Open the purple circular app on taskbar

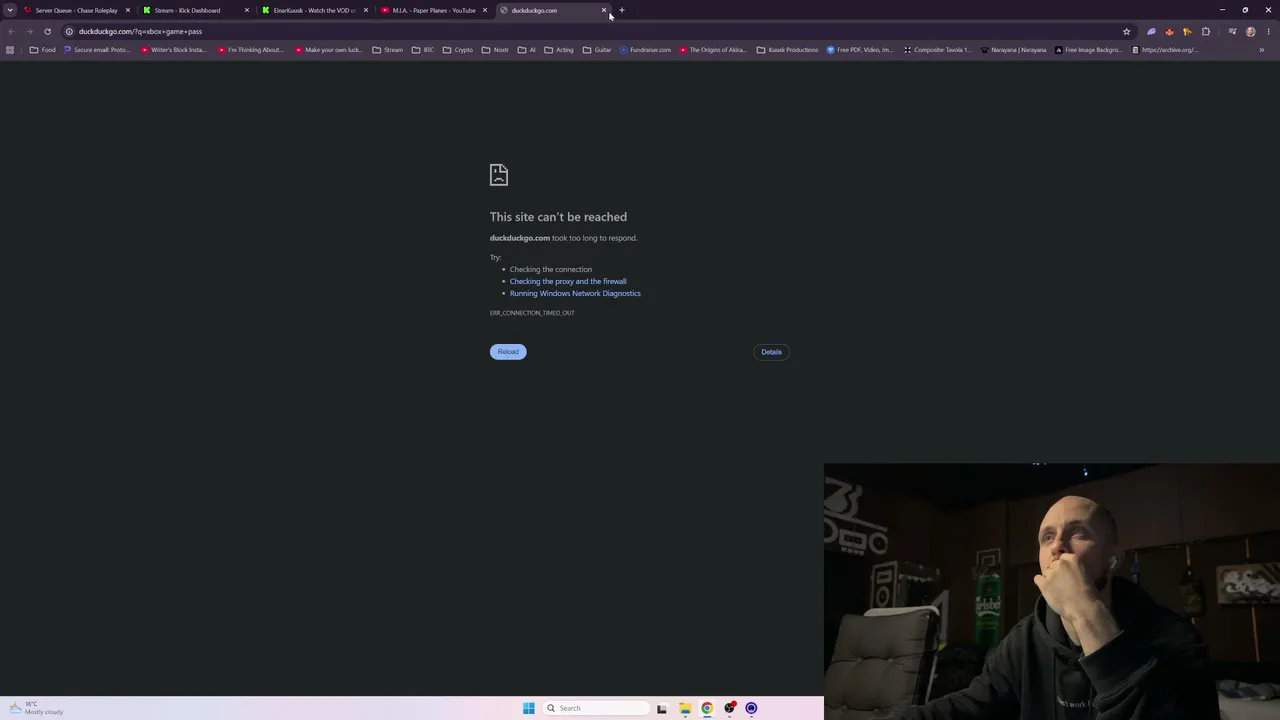click(751, 708)
